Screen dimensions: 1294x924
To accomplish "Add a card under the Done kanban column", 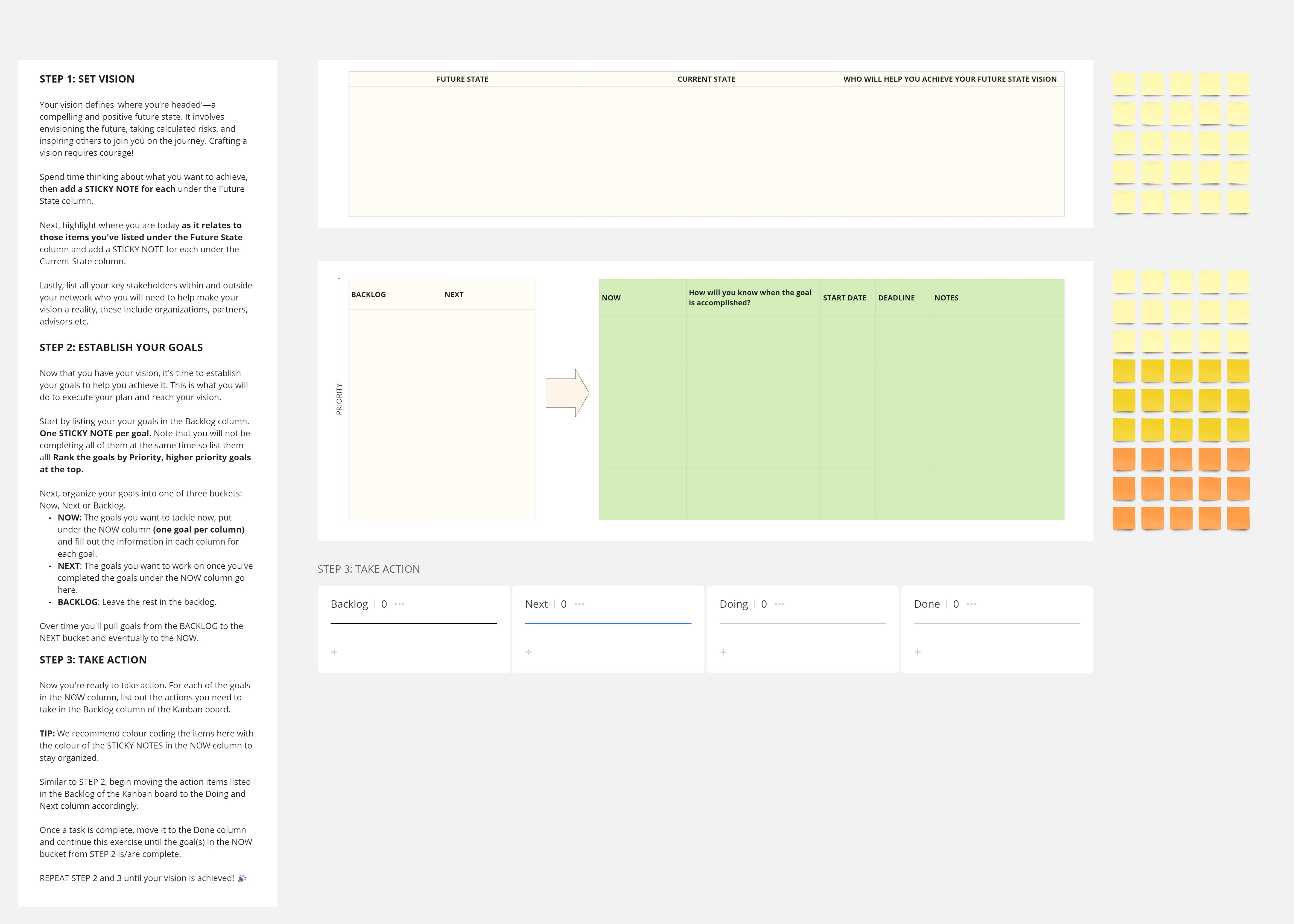I will 917,652.
